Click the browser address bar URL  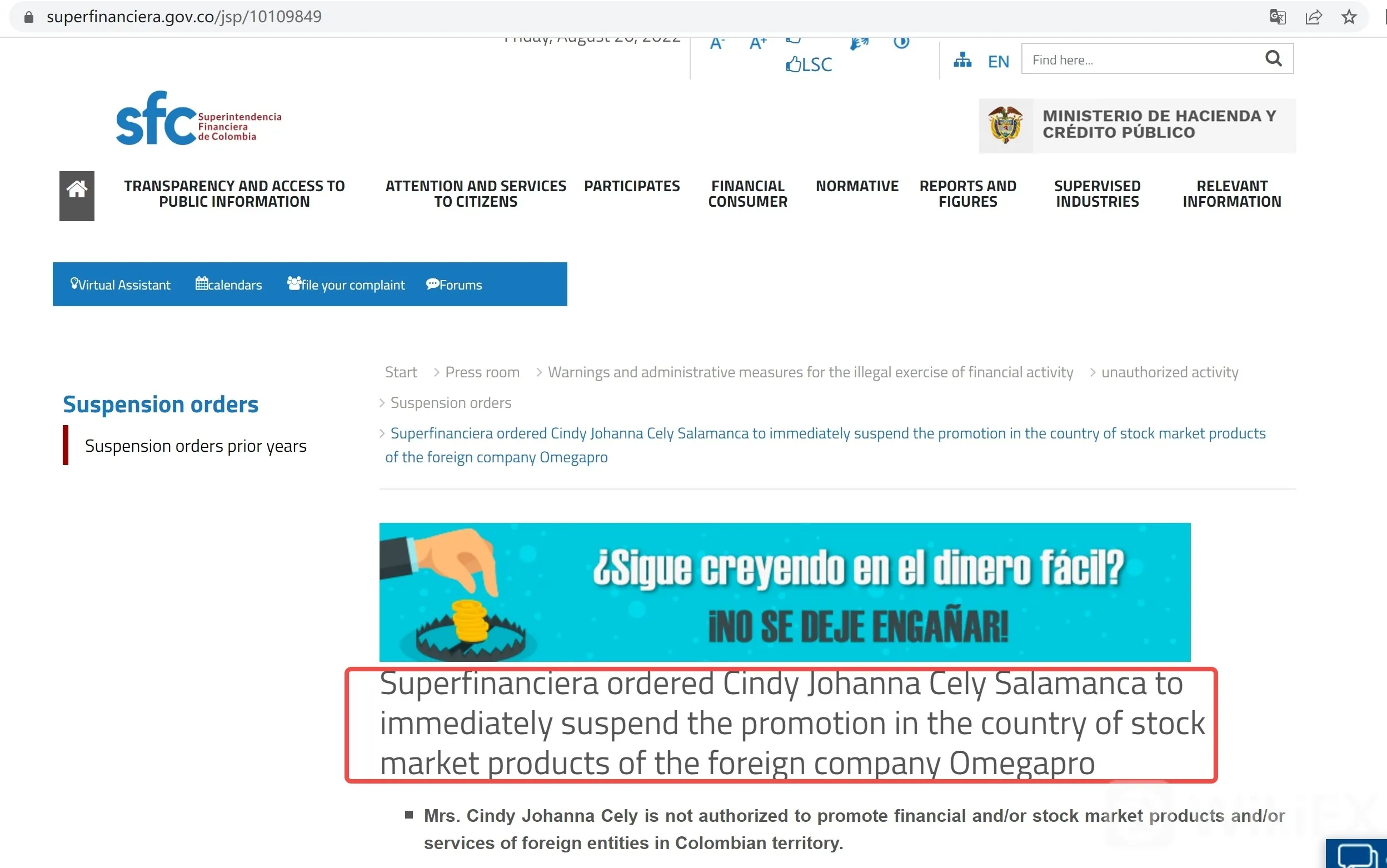[x=184, y=17]
